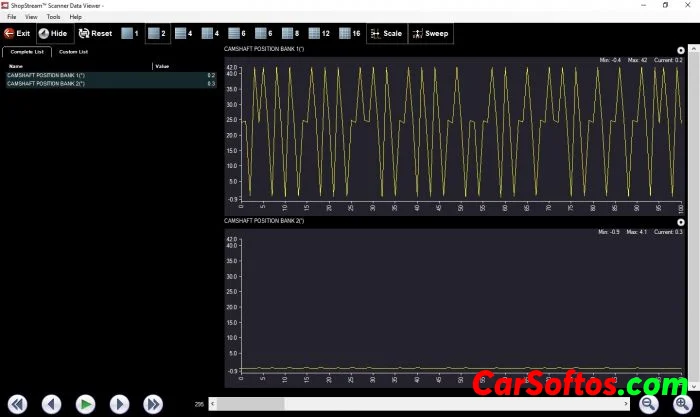
Task: Choose the 16 graph layout
Action: coord(350,33)
